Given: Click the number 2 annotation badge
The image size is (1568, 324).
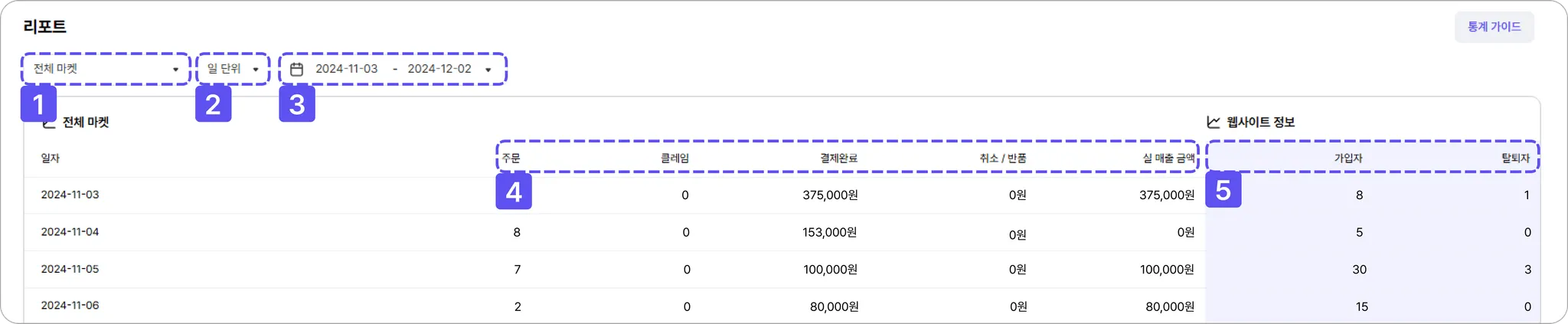Looking at the screenshot, I should point(213,104).
